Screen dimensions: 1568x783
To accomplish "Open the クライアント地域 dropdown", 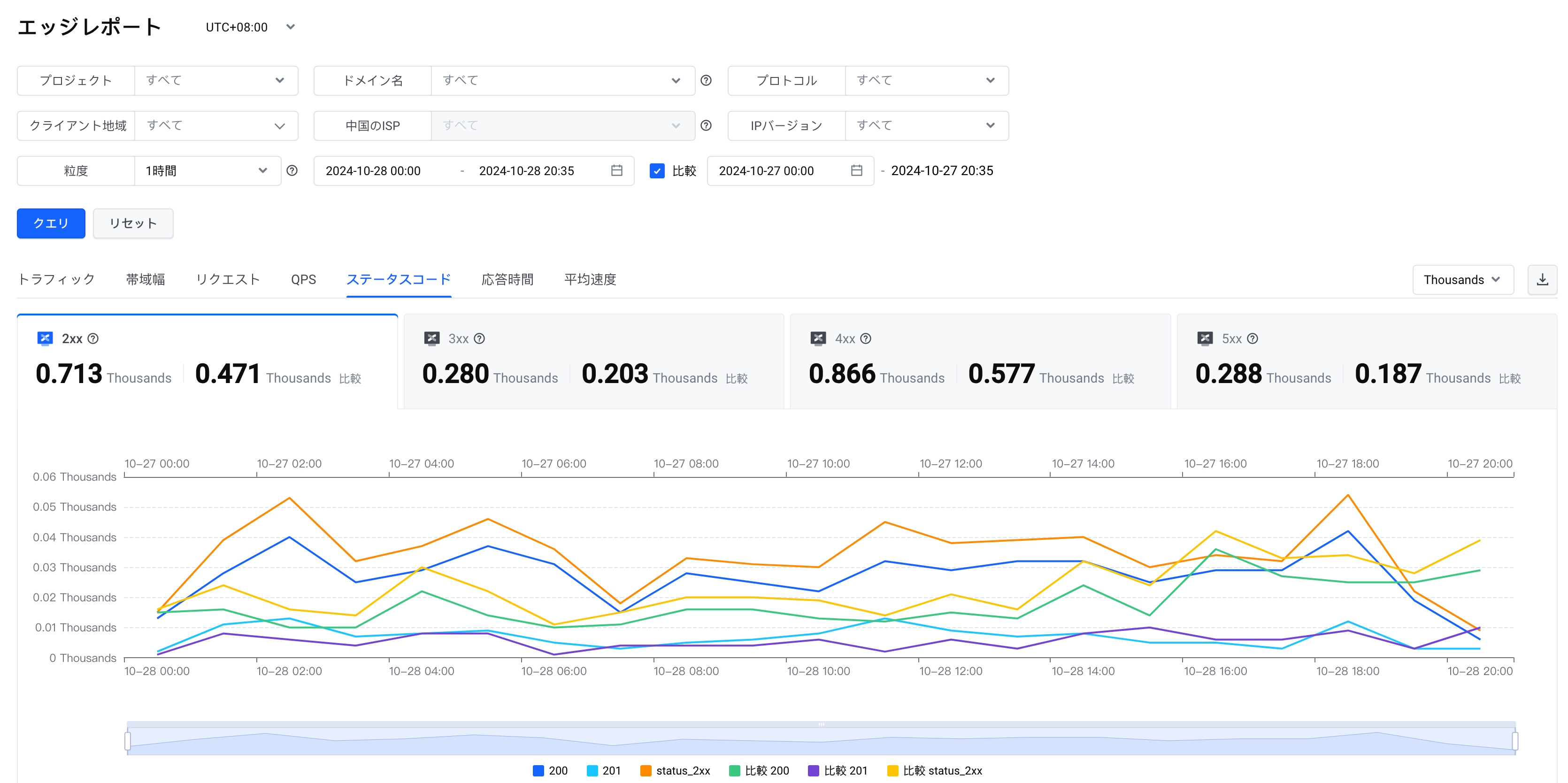I will tap(216, 125).
